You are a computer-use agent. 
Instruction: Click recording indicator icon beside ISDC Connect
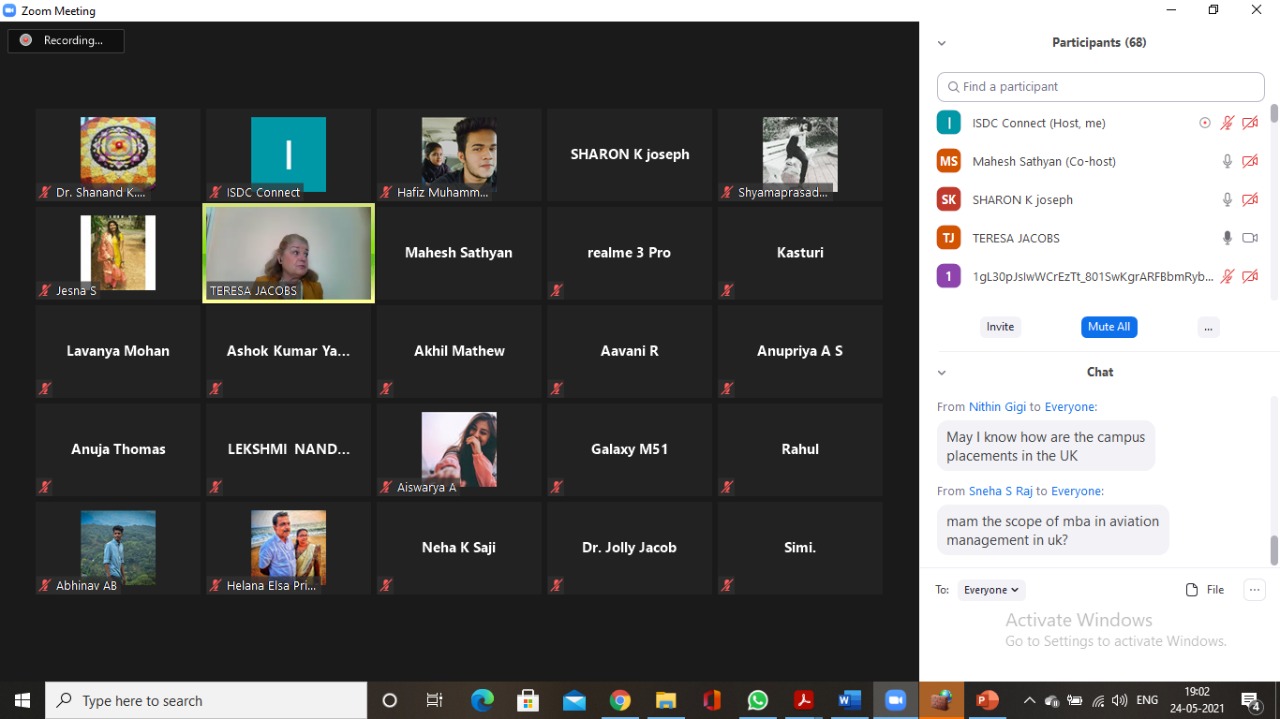[1204, 123]
